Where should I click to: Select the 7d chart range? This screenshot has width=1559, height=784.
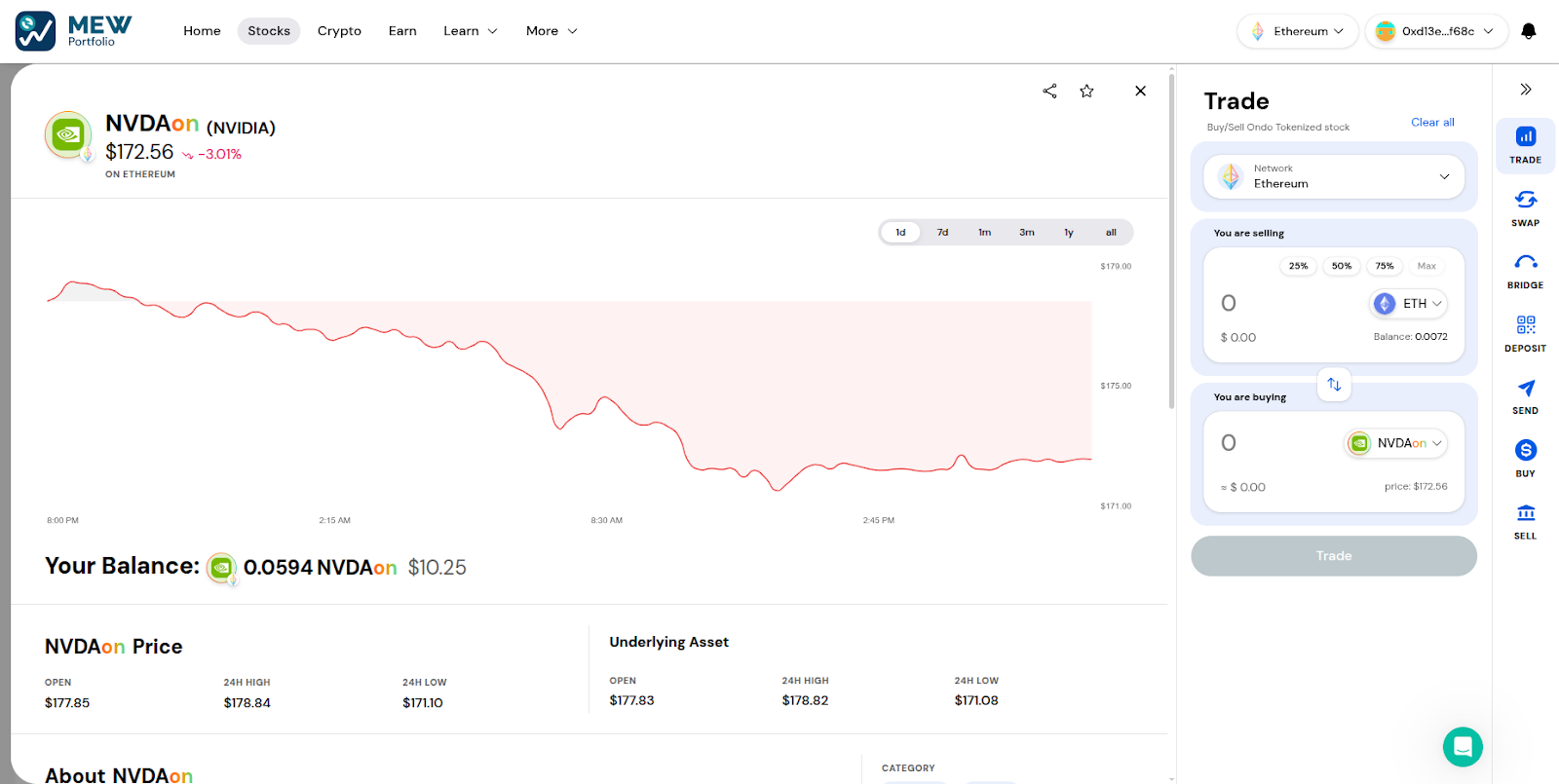(942, 233)
